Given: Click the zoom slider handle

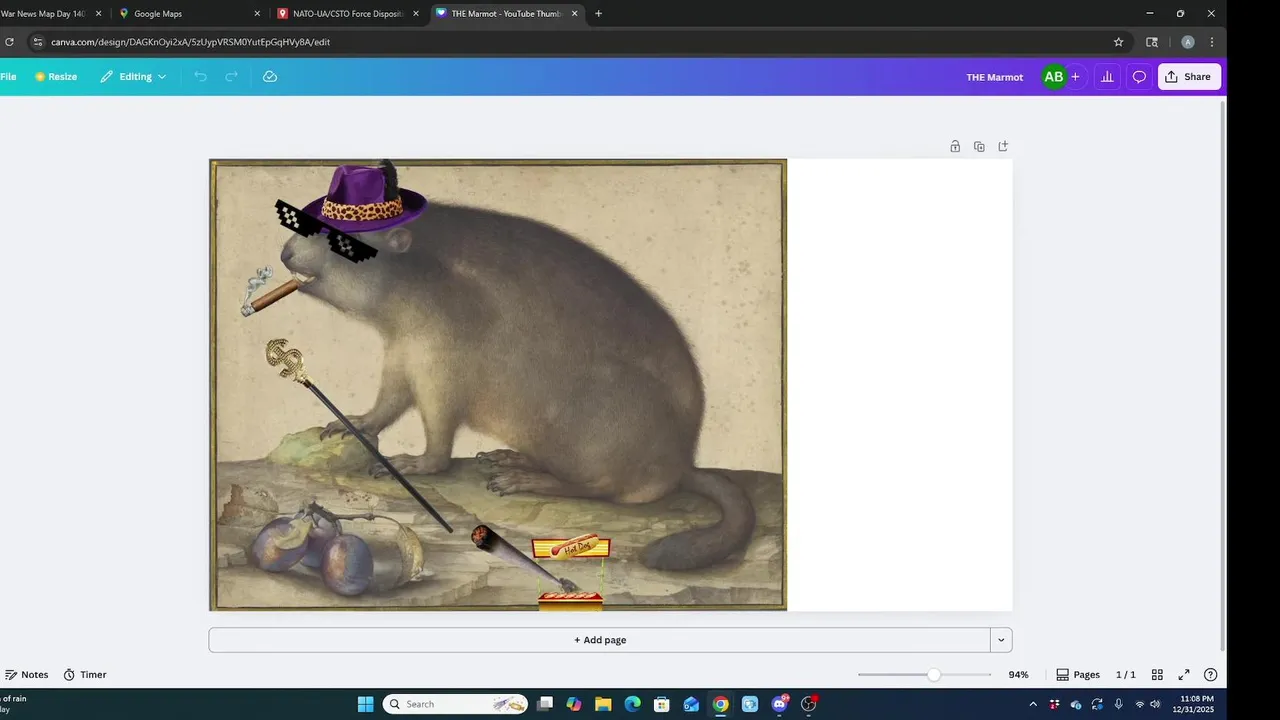Looking at the screenshot, I should (933, 675).
